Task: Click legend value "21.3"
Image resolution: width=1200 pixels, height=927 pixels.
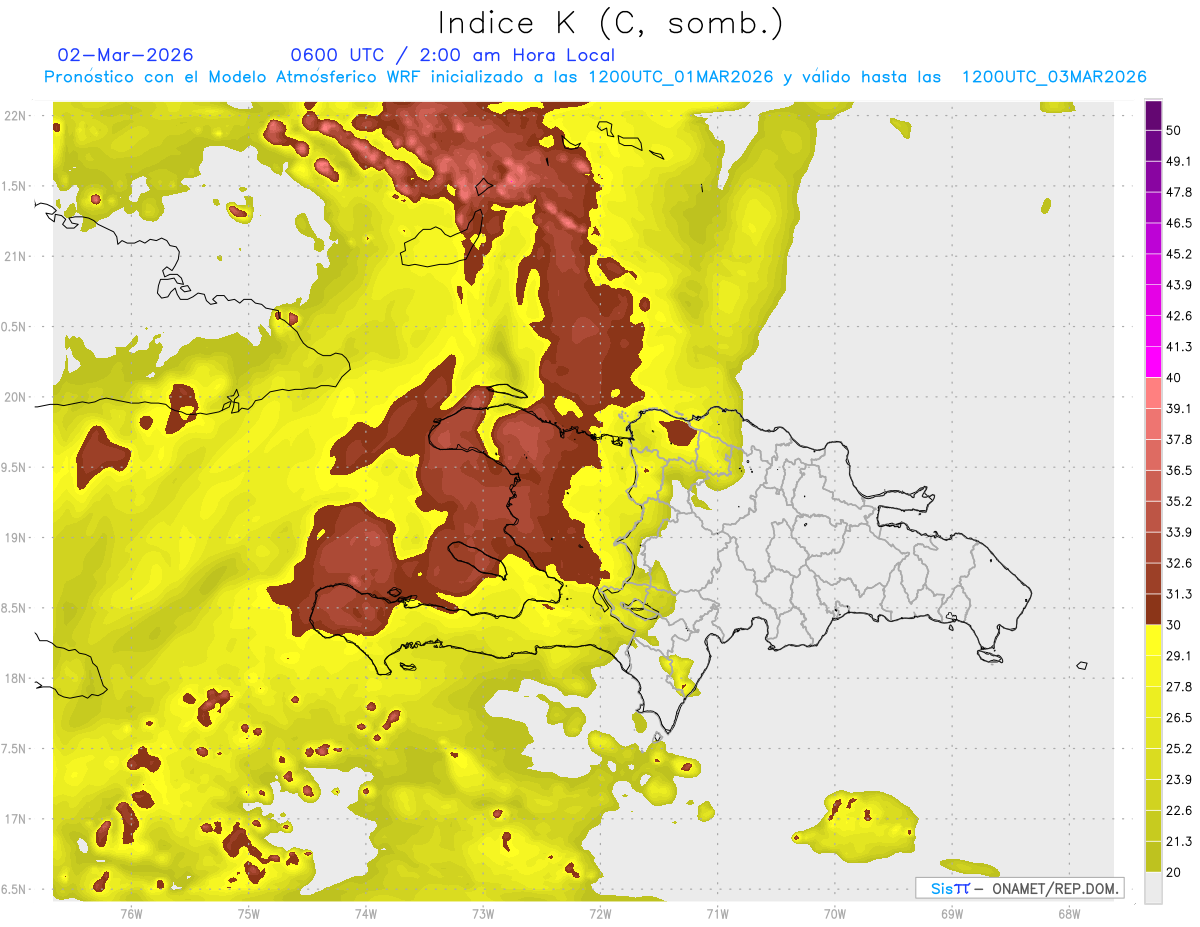Action: (1179, 841)
